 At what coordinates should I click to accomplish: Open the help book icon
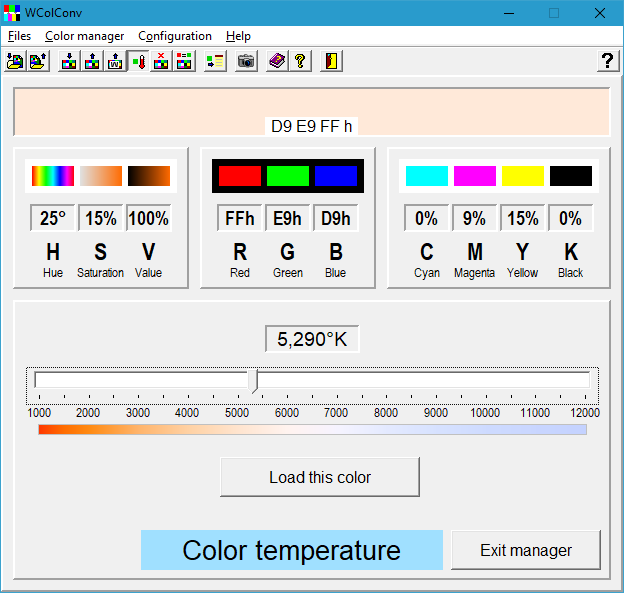click(277, 61)
